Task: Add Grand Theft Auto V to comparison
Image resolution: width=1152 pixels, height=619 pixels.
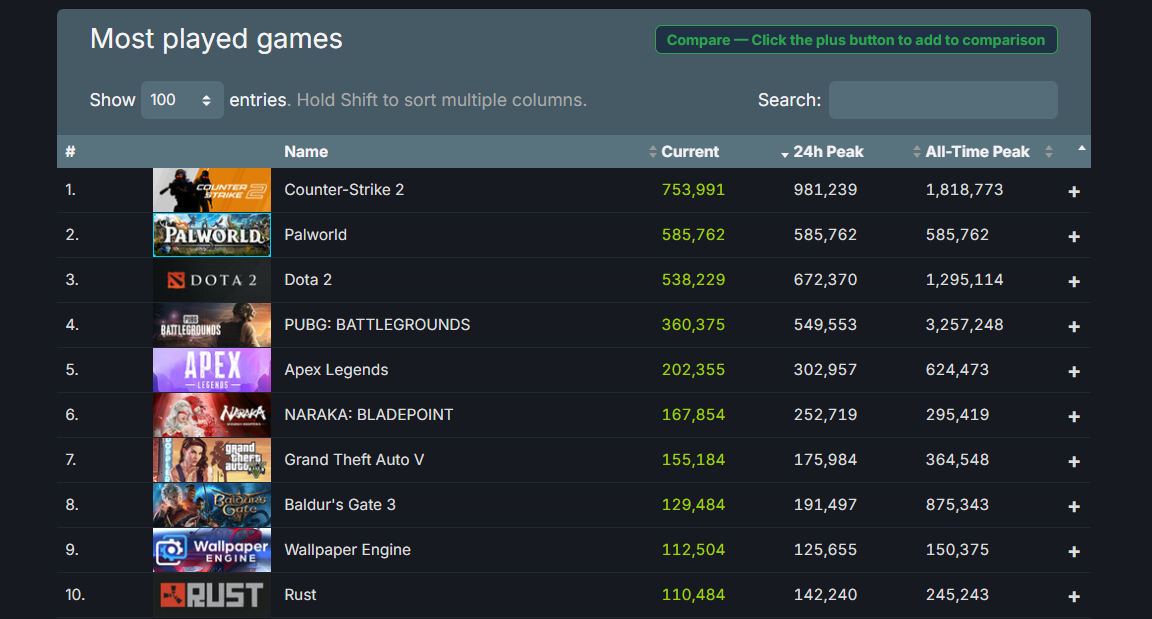Action: (x=1074, y=461)
